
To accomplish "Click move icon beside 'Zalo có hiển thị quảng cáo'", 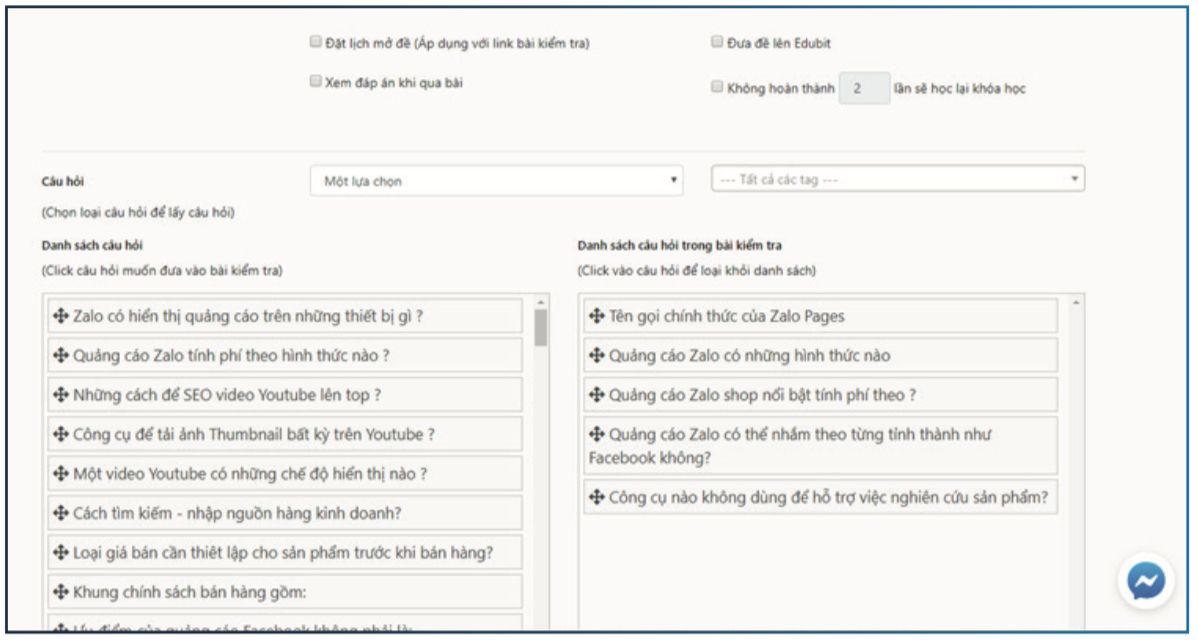I will (x=61, y=316).
